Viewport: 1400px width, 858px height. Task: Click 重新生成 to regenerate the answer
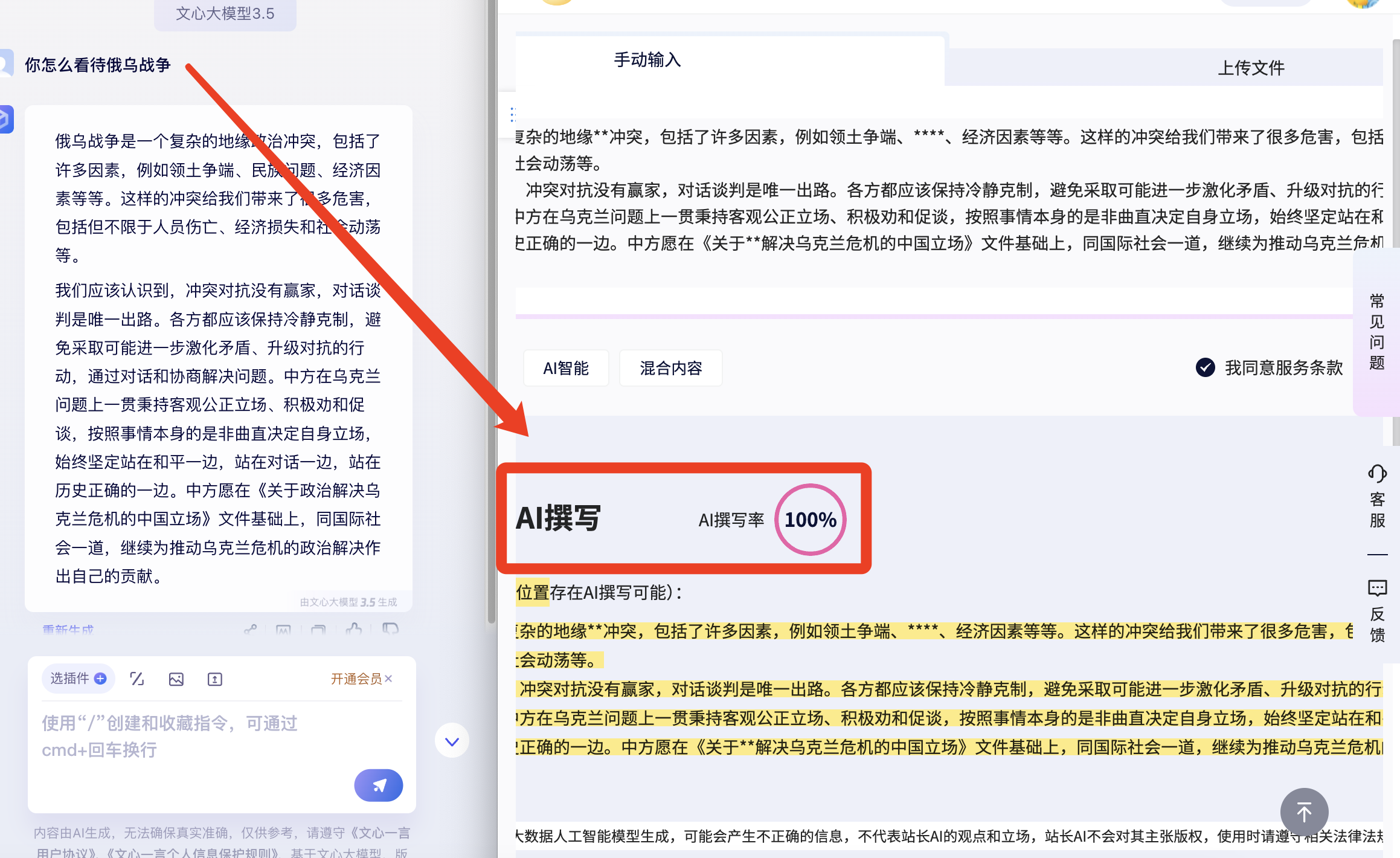tap(68, 630)
